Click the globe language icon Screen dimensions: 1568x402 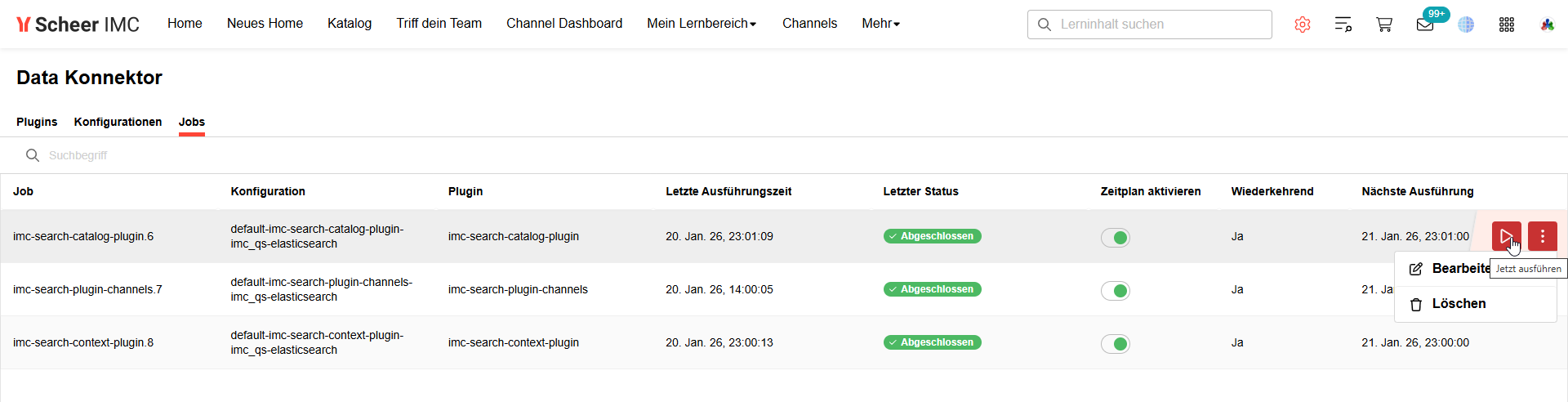tap(1466, 25)
